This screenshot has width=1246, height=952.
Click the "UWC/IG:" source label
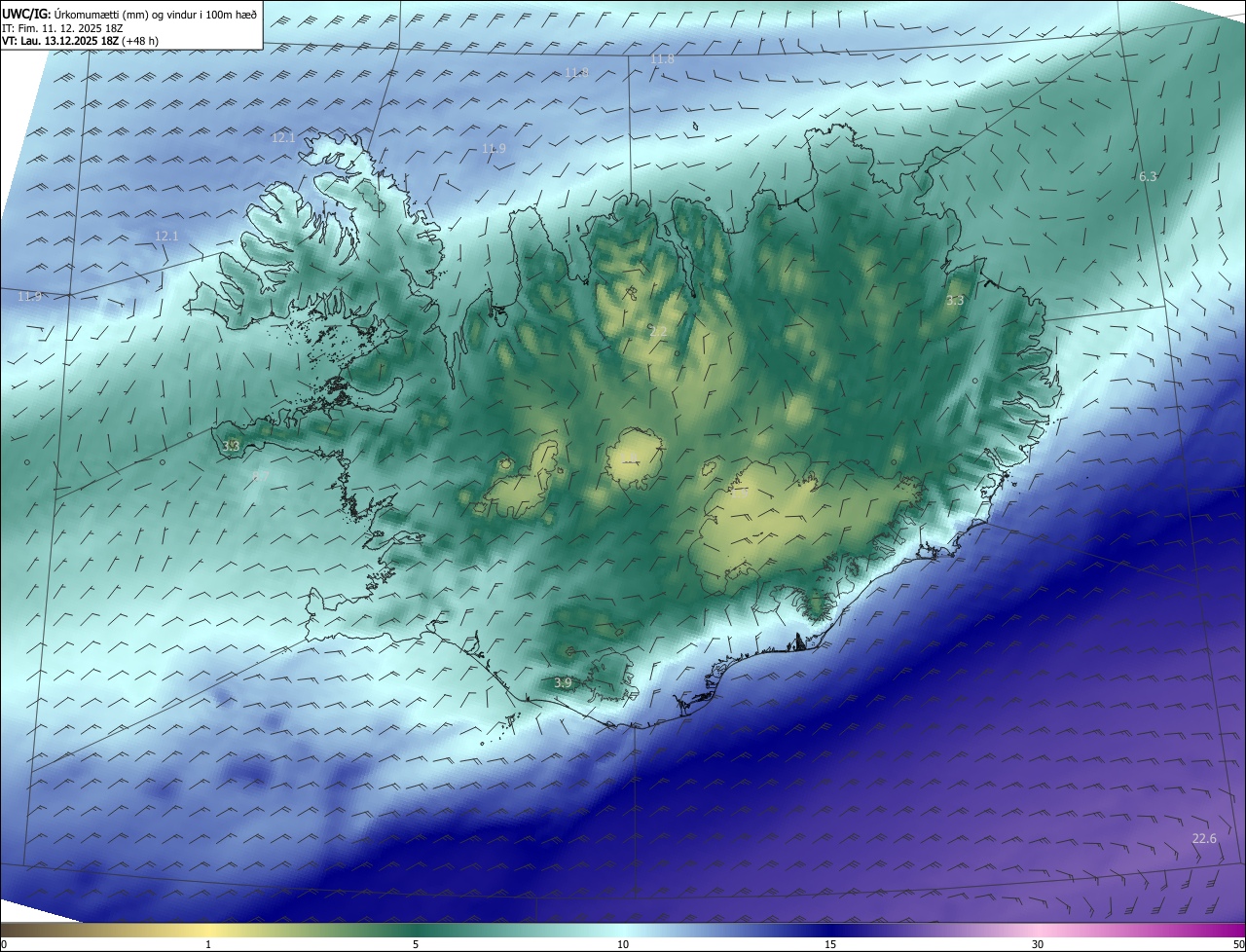[x=27, y=14]
